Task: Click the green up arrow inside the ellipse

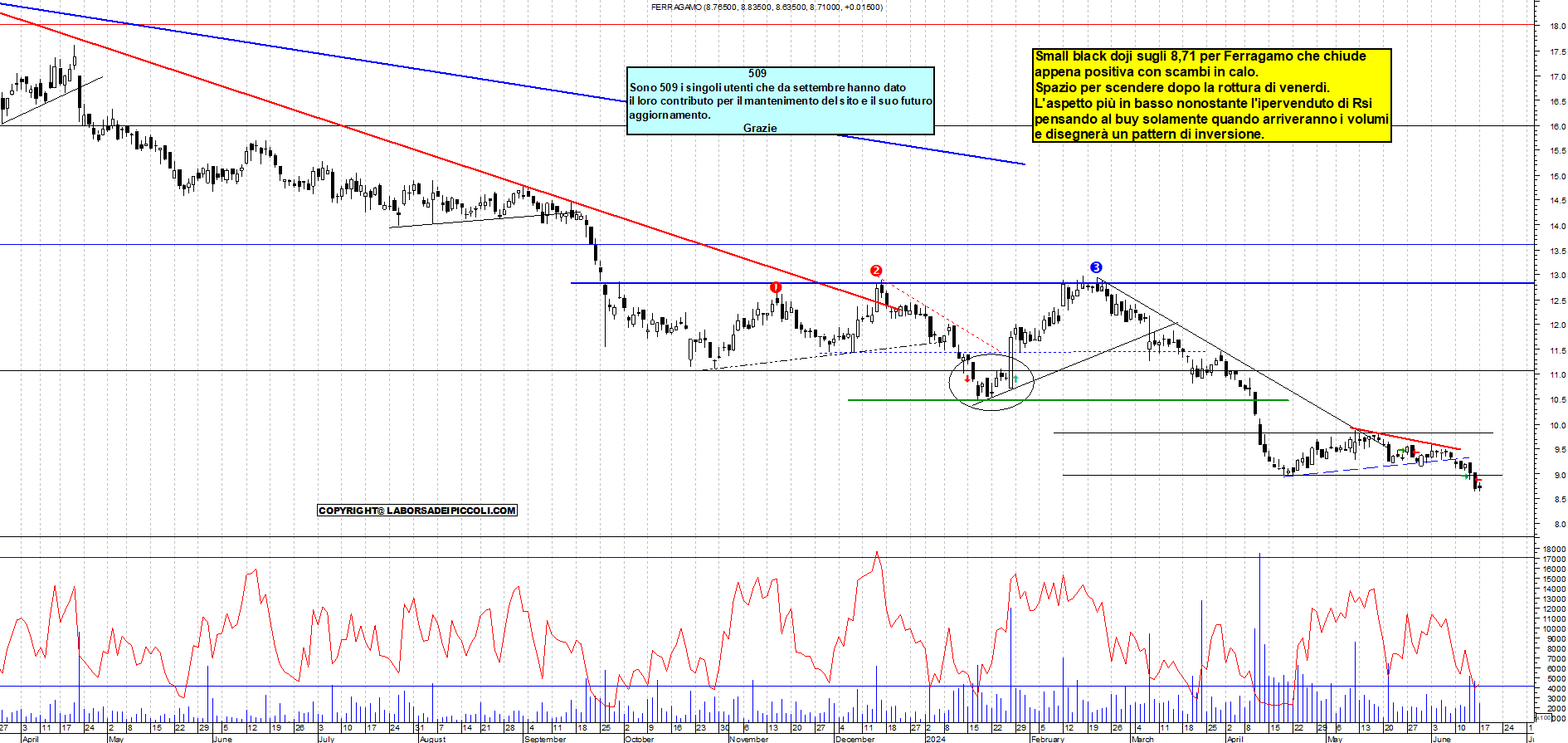Action: [1015, 379]
